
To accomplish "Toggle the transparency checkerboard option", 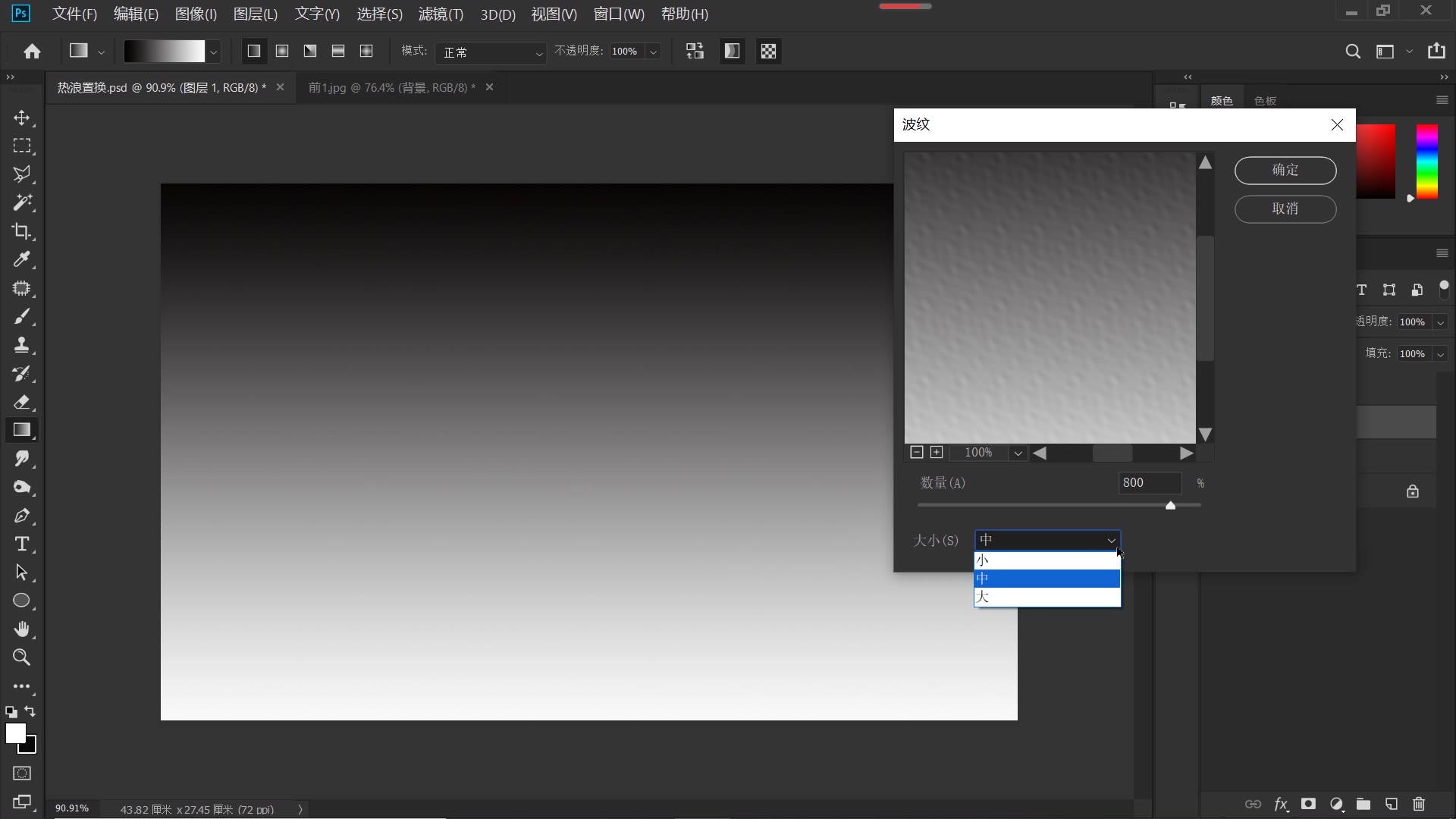I will coord(768,51).
